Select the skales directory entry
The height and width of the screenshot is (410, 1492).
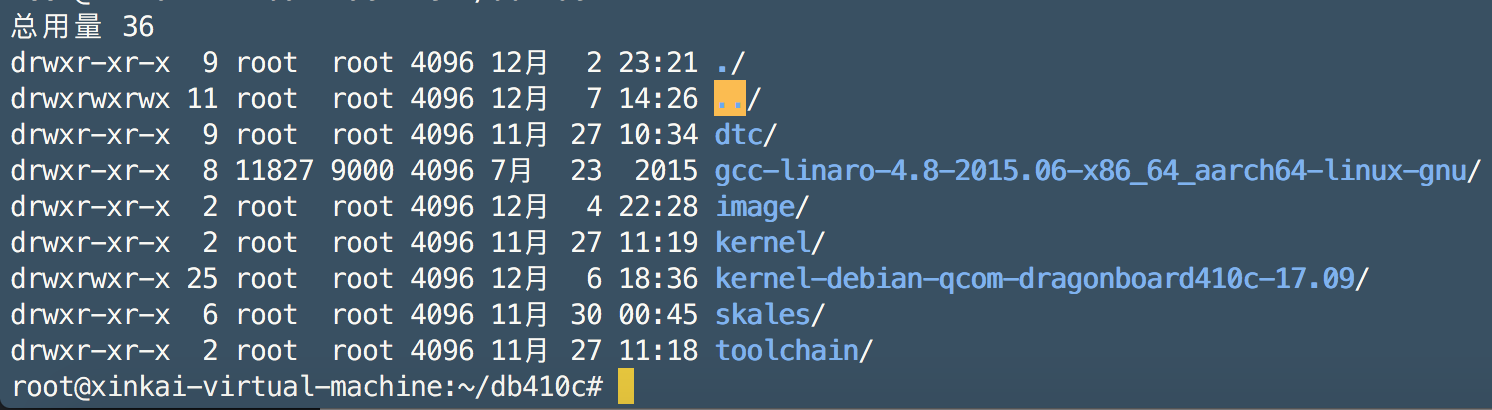coord(762,315)
